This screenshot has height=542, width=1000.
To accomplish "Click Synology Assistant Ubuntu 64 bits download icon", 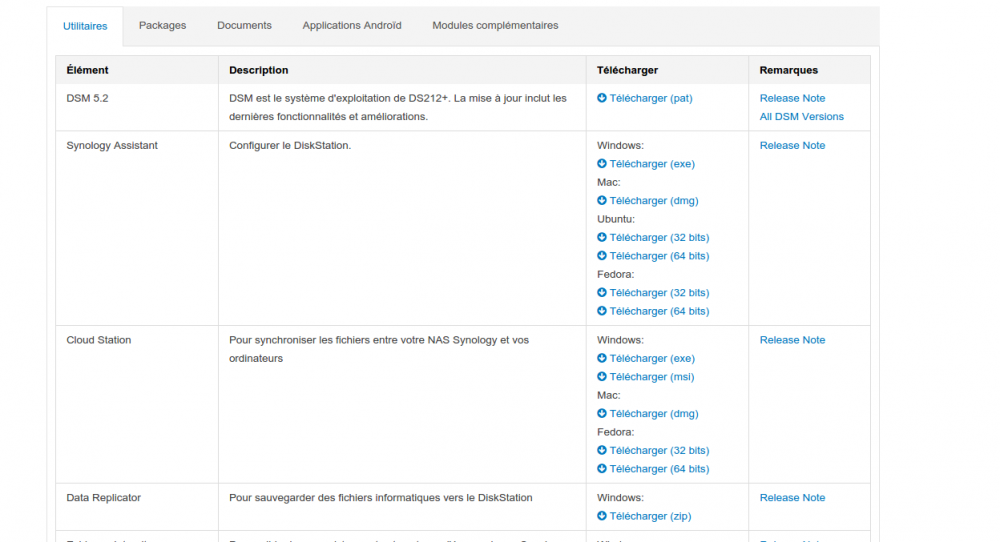I will (x=601, y=256).
